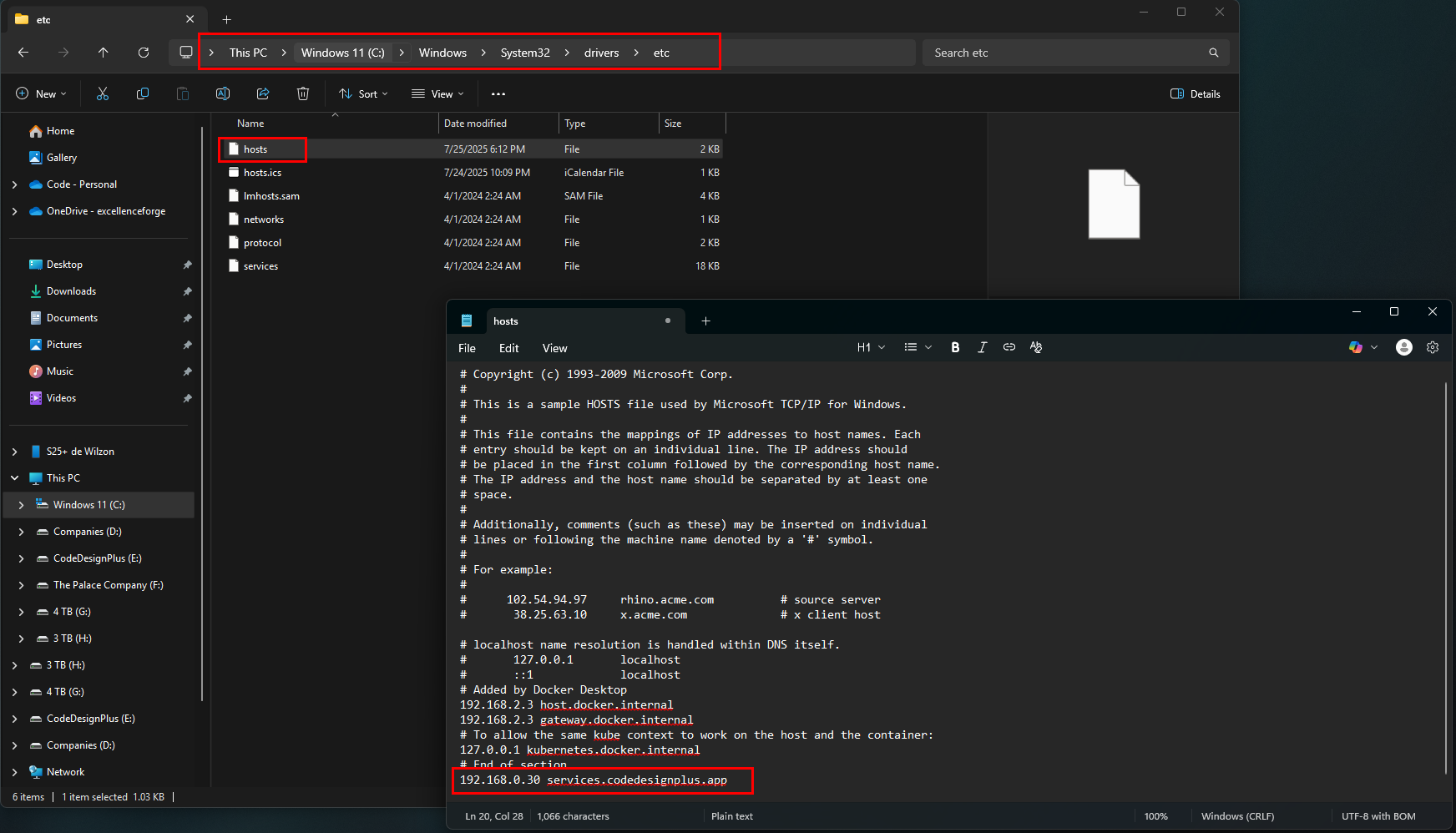The image size is (1456, 833).
Task: Expand the S25+ de Wilzon node
Action: click(15, 452)
